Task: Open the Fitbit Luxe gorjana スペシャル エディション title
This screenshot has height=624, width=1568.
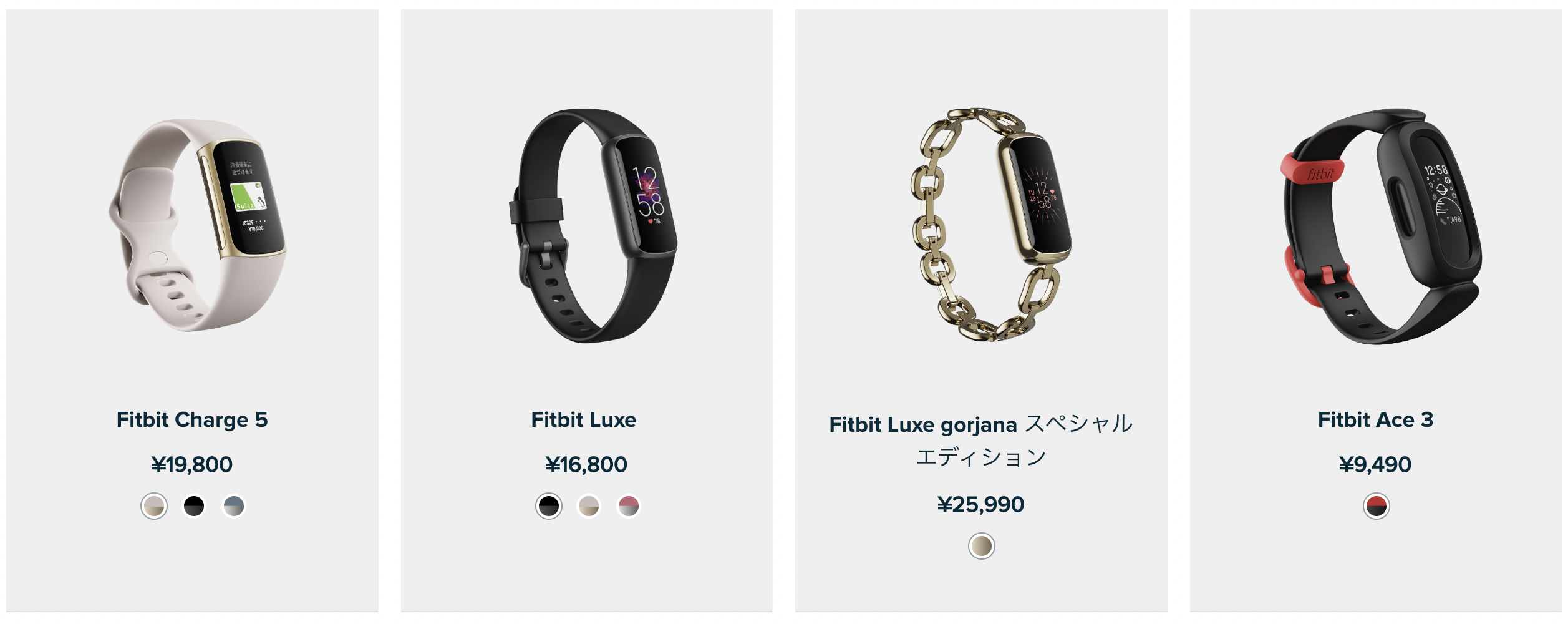Action: [x=981, y=441]
